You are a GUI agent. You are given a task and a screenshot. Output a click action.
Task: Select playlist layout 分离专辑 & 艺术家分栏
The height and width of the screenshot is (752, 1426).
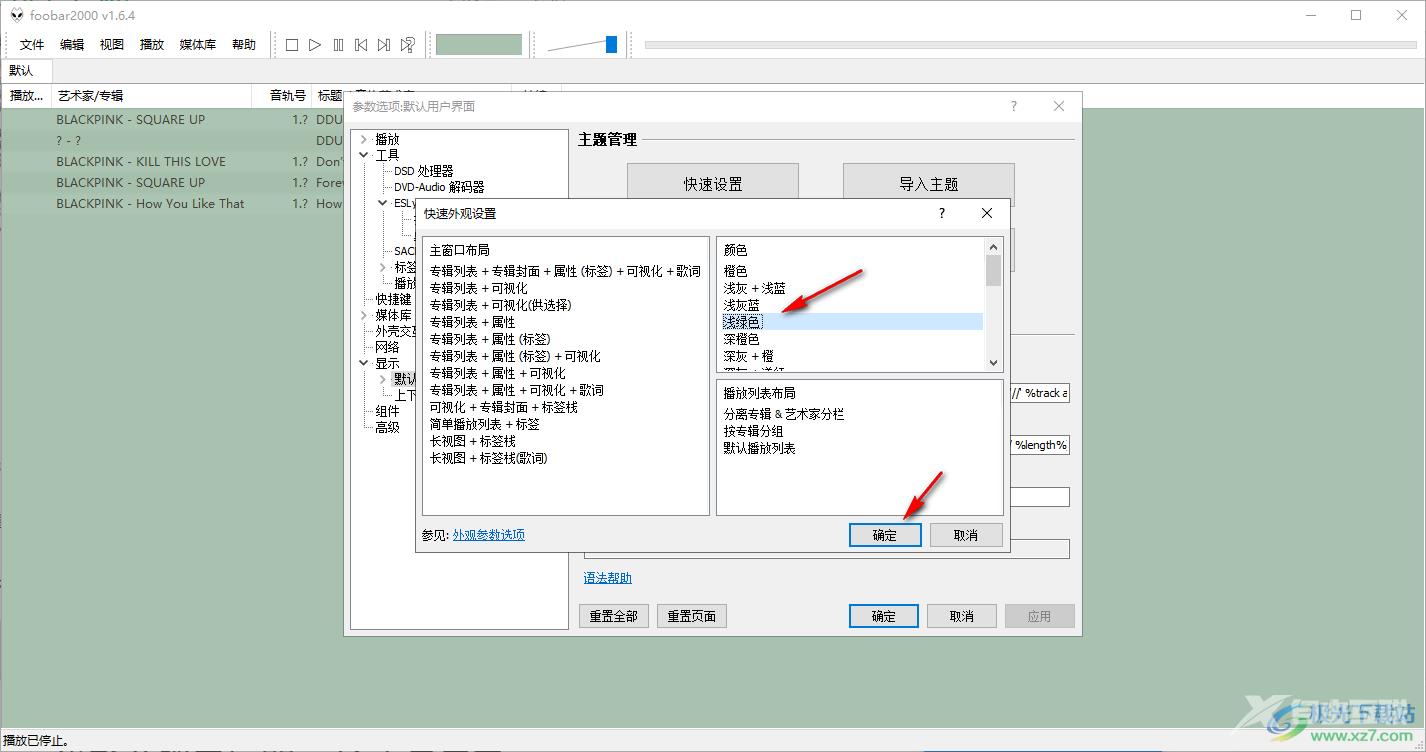tap(784, 414)
